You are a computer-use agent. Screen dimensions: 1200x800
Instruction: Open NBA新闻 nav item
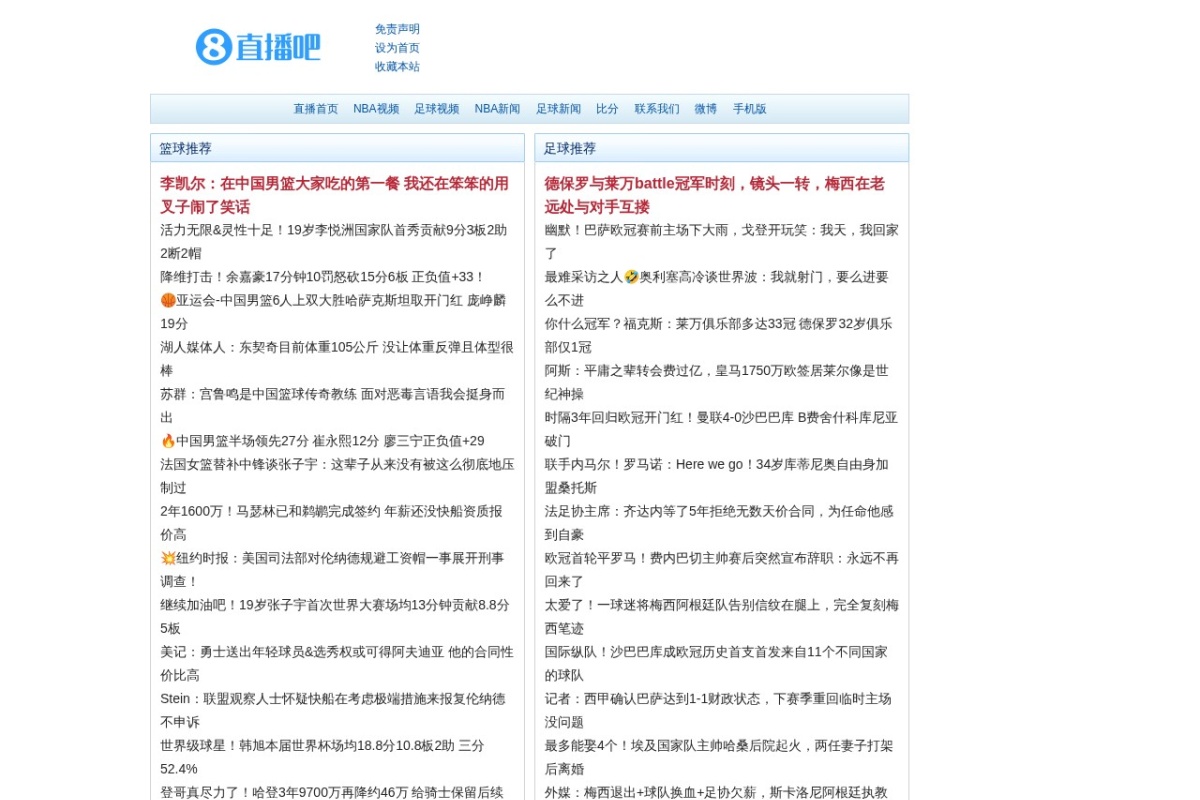[497, 109]
